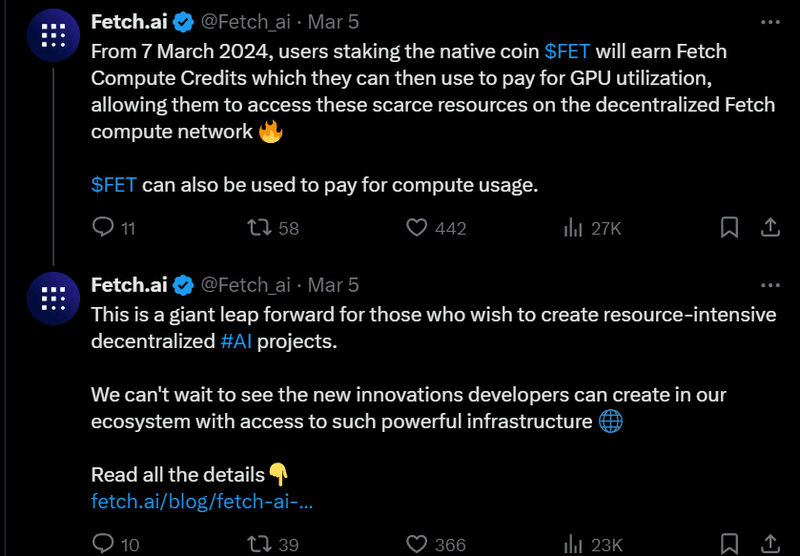Viewport: 800px width, 556px height.
Task: Share the second Fetch.ai tweet
Action: (x=770, y=544)
